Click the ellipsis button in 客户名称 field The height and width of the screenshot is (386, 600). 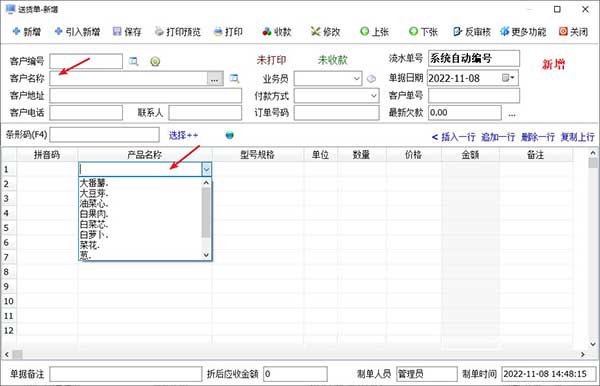coord(215,79)
